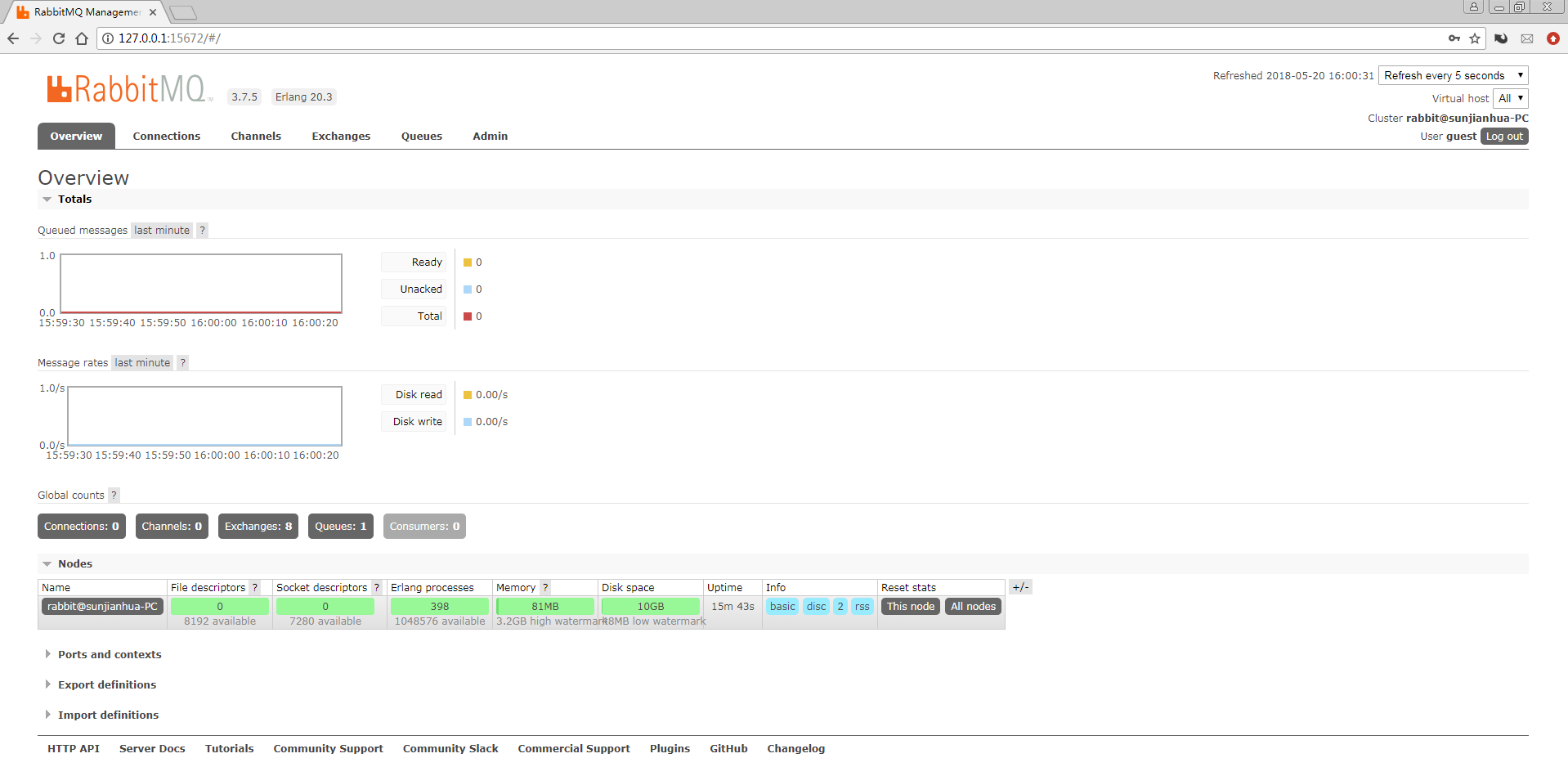Click the Memory usage bar for the node
The width and height of the screenshot is (1568, 767).
pyautogui.click(x=544, y=606)
